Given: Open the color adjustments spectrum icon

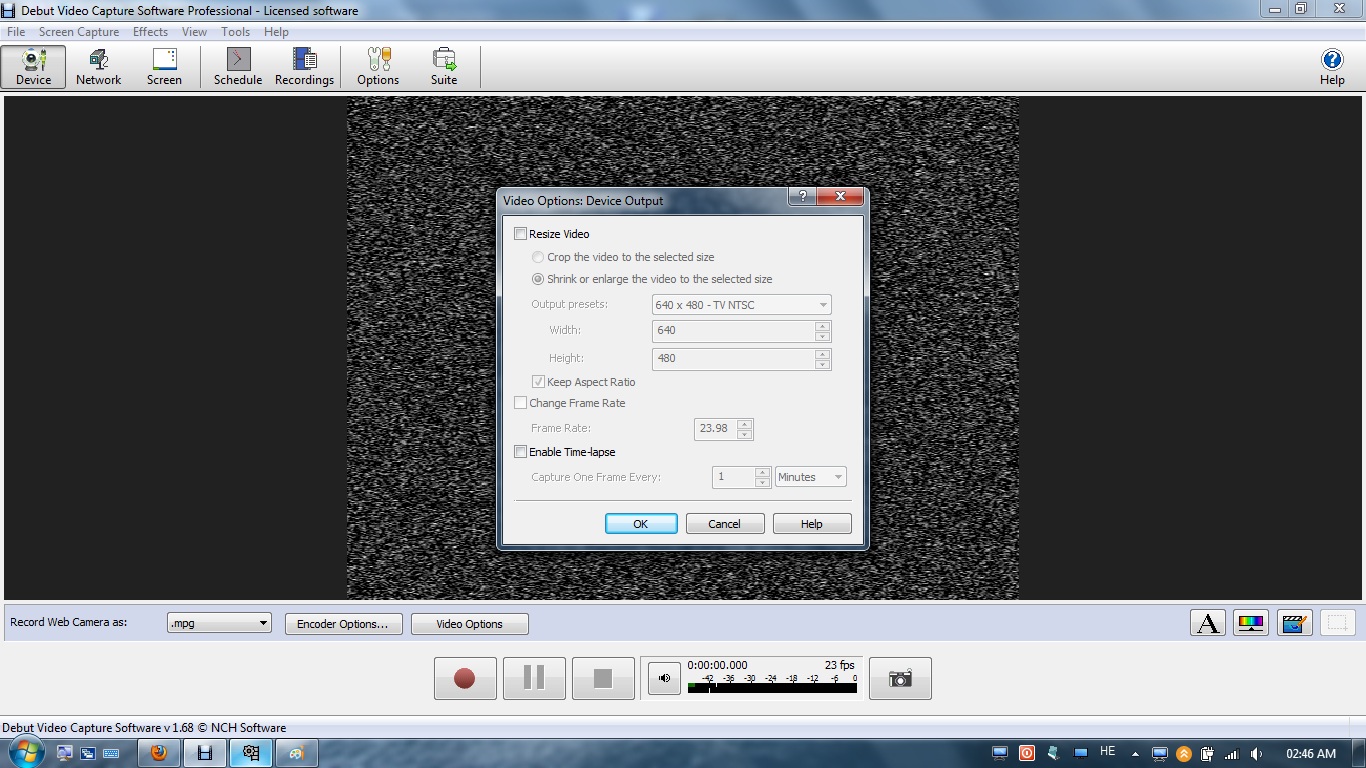Looking at the screenshot, I should pos(1251,623).
